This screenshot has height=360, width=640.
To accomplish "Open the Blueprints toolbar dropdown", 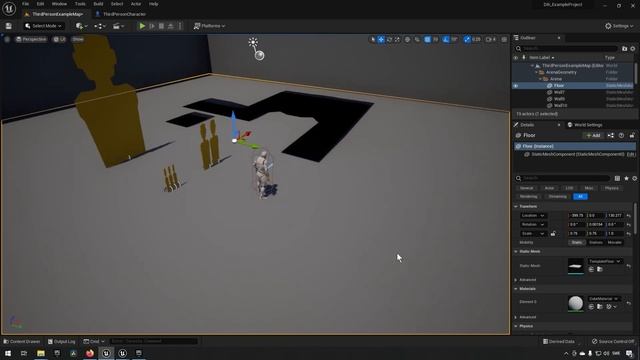I will tap(100, 26).
